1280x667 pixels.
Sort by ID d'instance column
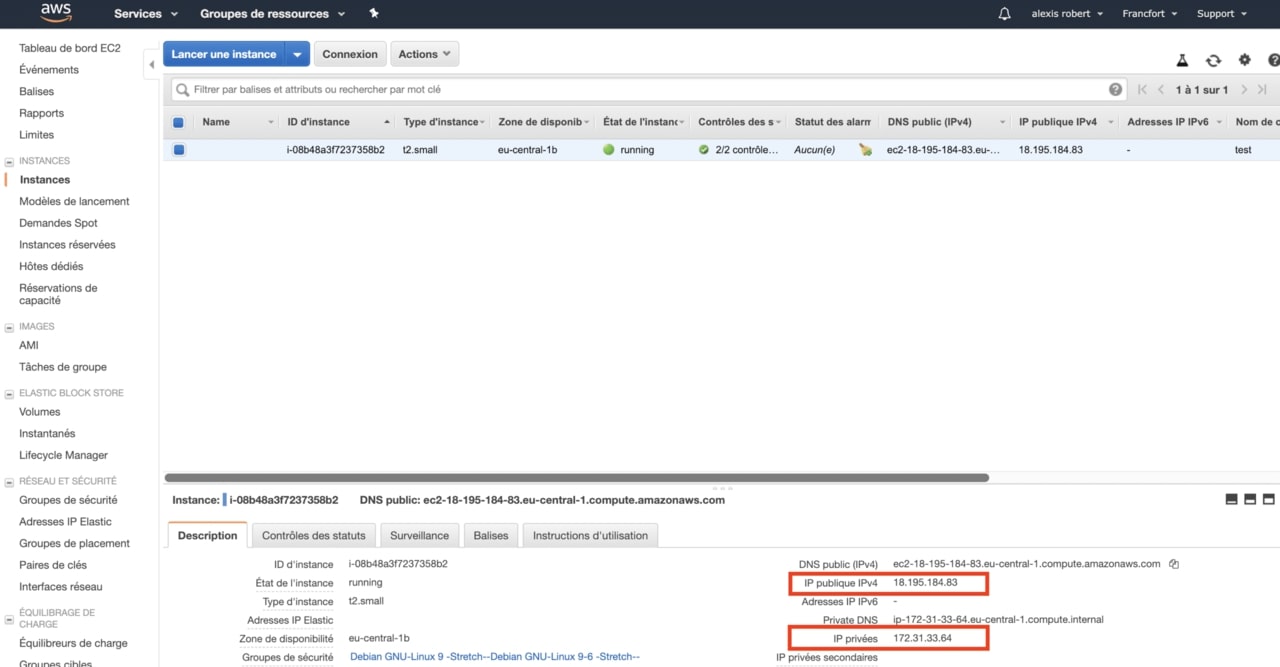coord(318,122)
